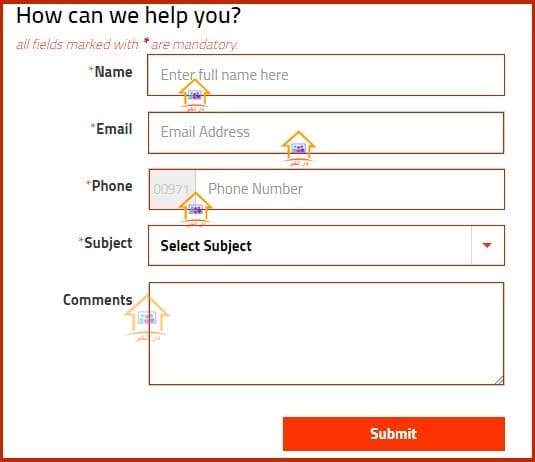Click the Phone field label
This screenshot has height=462, width=535.
[112, 186]
